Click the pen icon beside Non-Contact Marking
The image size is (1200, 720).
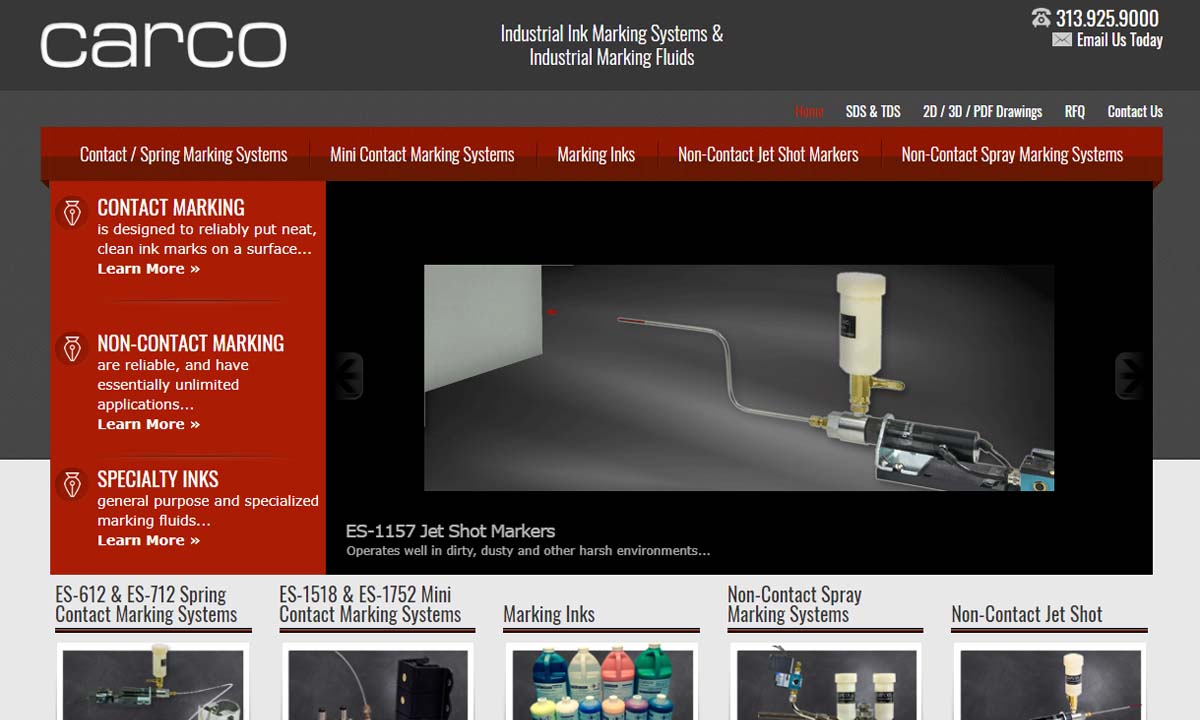click(x=72, y=348)
